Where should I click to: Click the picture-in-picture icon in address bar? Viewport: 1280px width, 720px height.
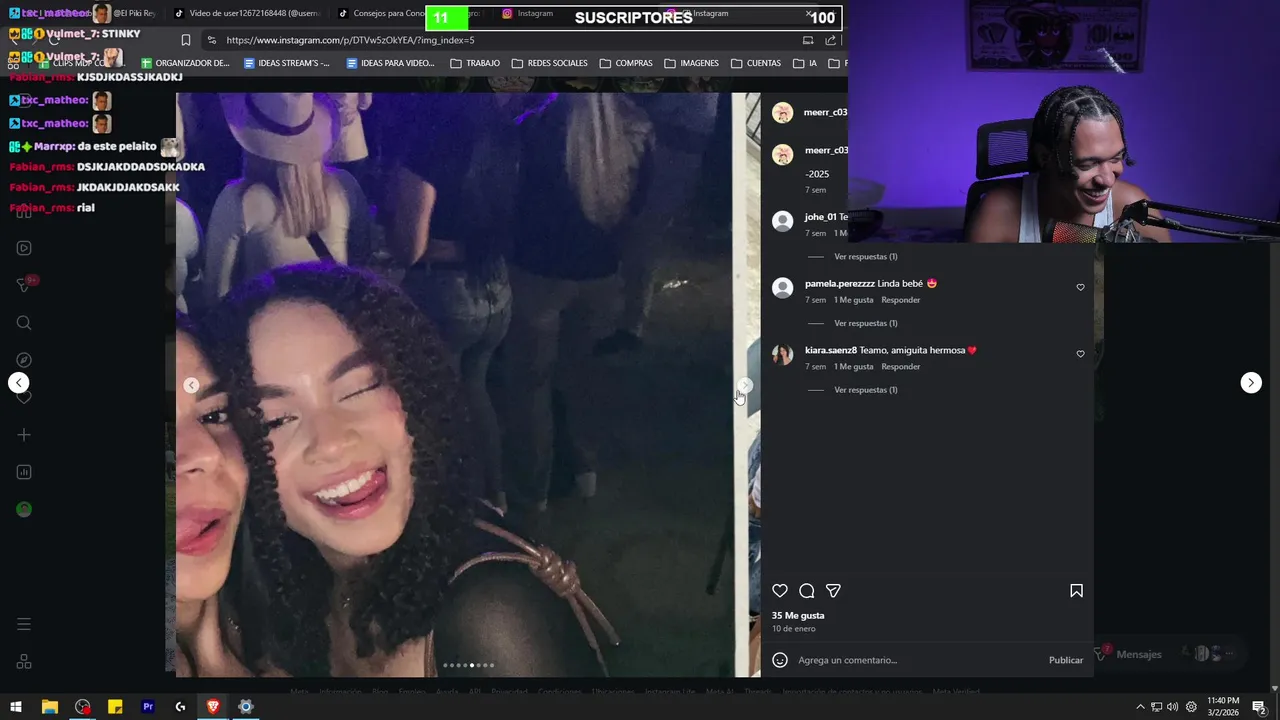tap(808, 40)
